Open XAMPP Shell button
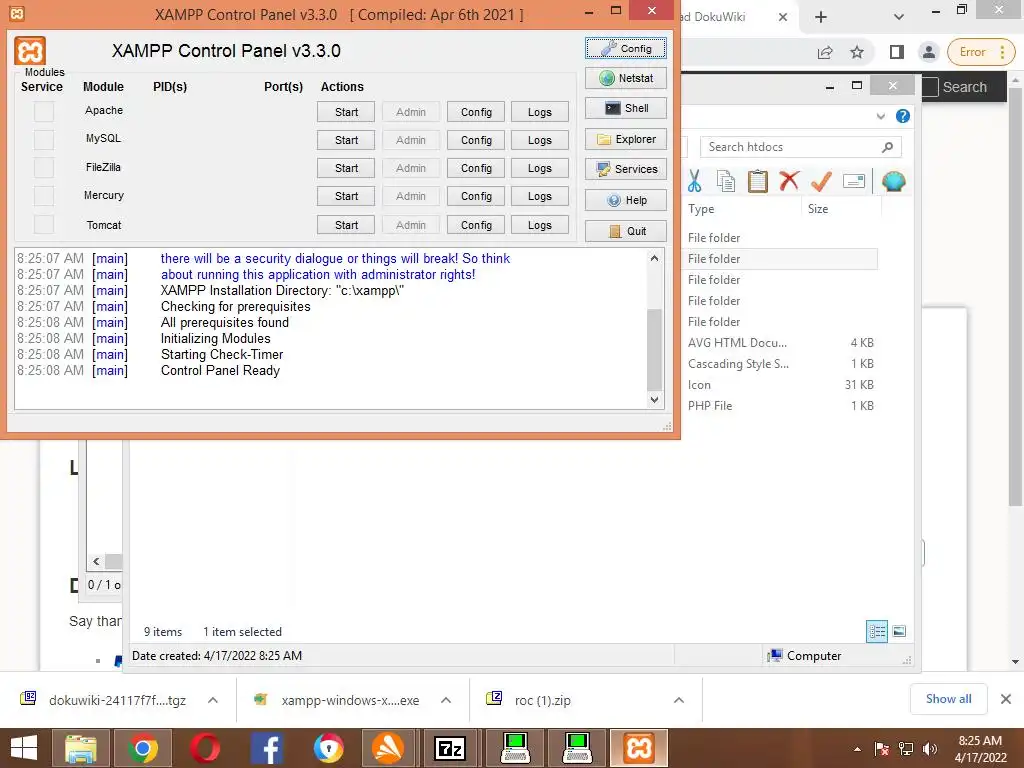Screen dimensions: 1024x768 tap(626, 108)
